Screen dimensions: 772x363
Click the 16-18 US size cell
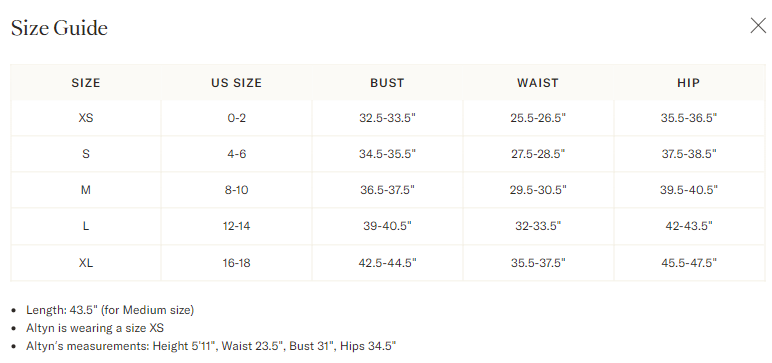[x=236, y=263]
